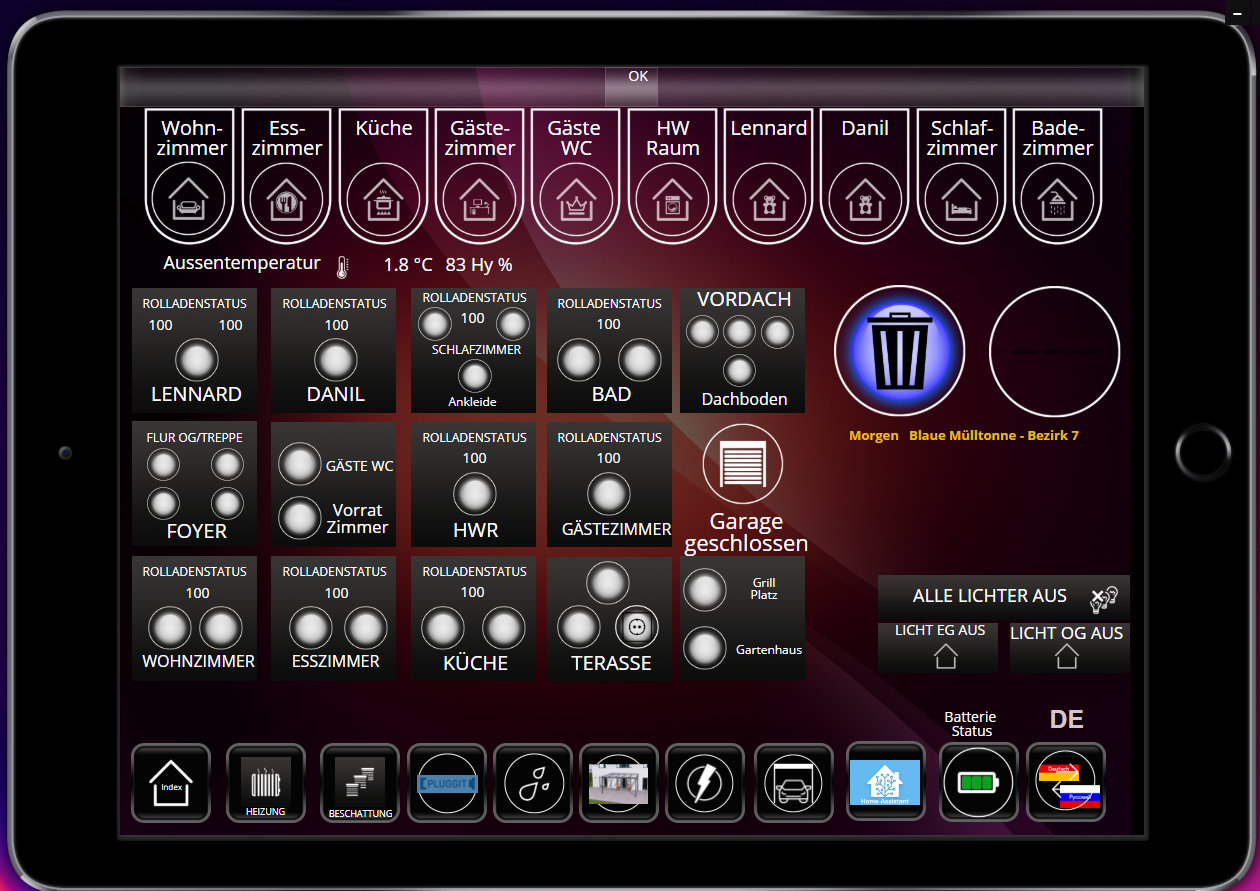This screenshot has width=1260, height=891.
Task: Toggle the Lennard room light
Action: click(x=196, y=359)
